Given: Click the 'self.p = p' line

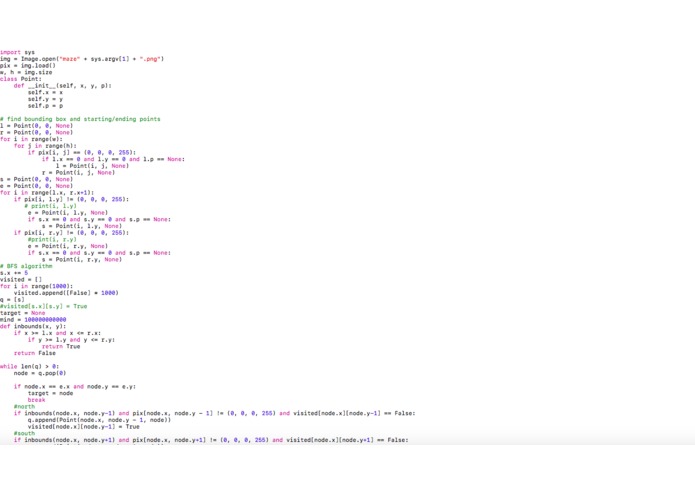Looking at the screenshot, I should pyautogui.click(x=45, y=105).
